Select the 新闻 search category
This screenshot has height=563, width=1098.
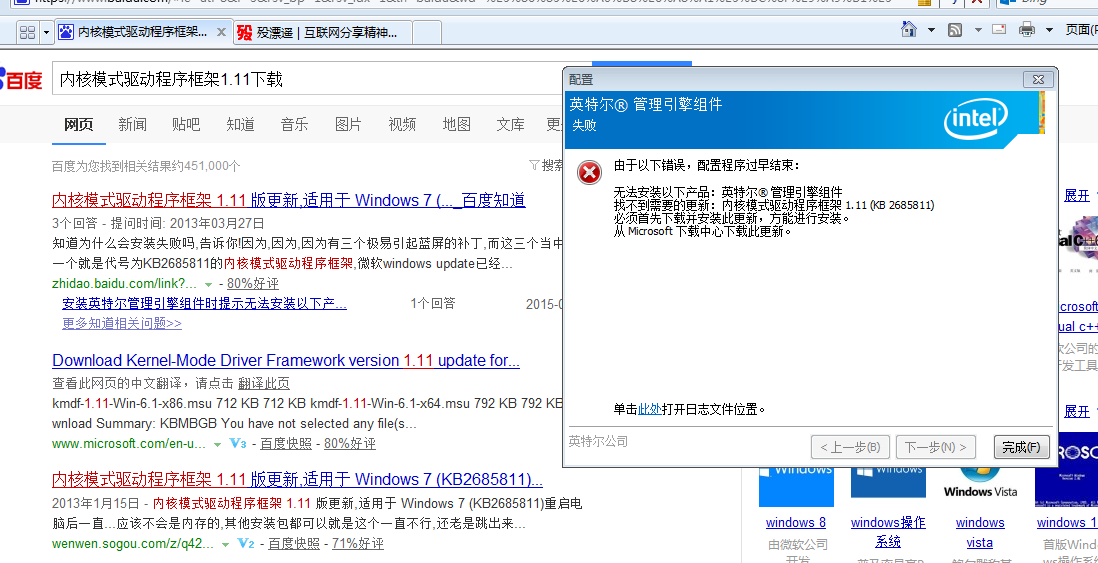coord(132,125)
